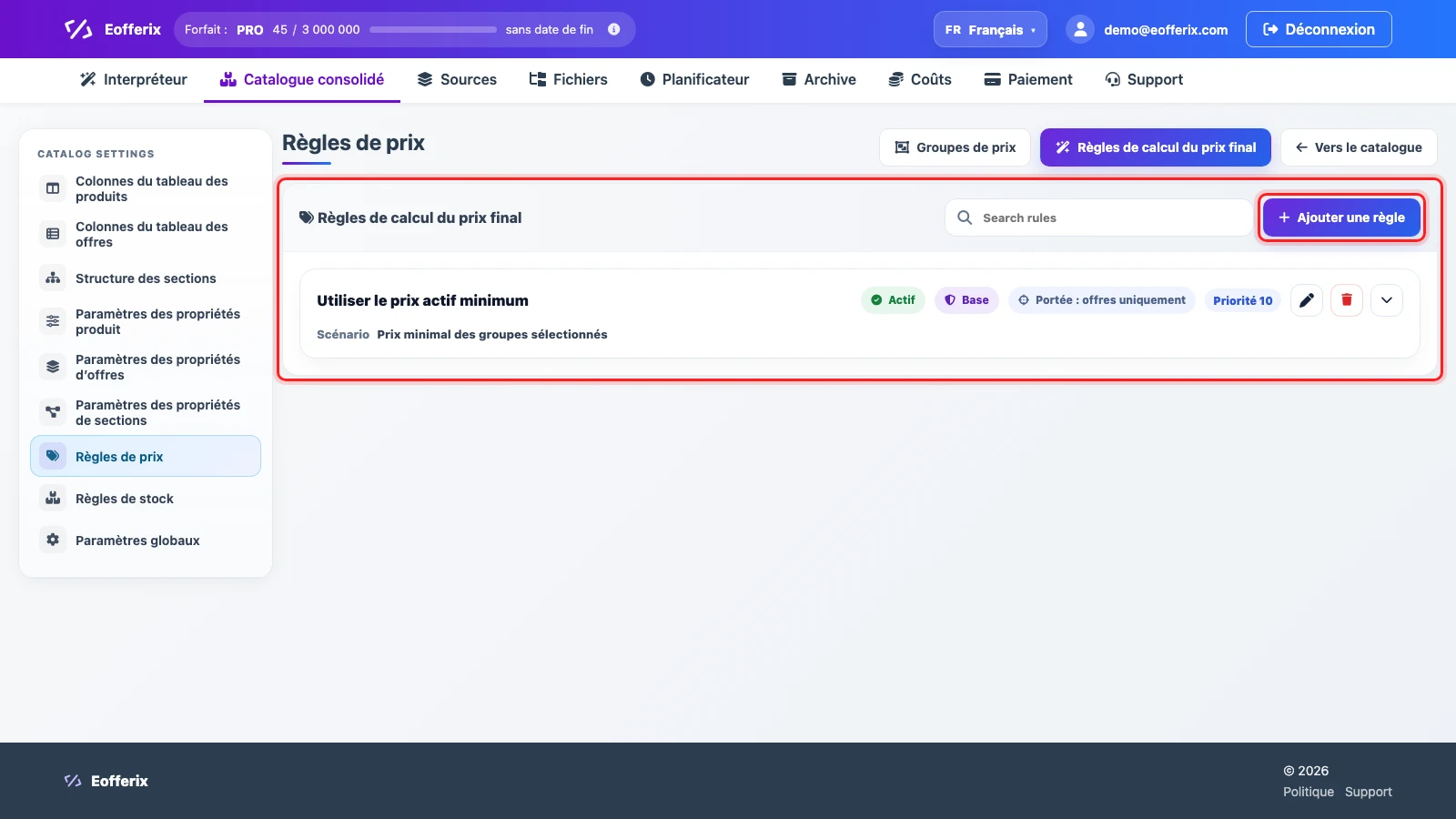1456x819 pixels.
Task: Go back via Vers le catalogue
Action: pyautogui.click(x=1359, y=147)
